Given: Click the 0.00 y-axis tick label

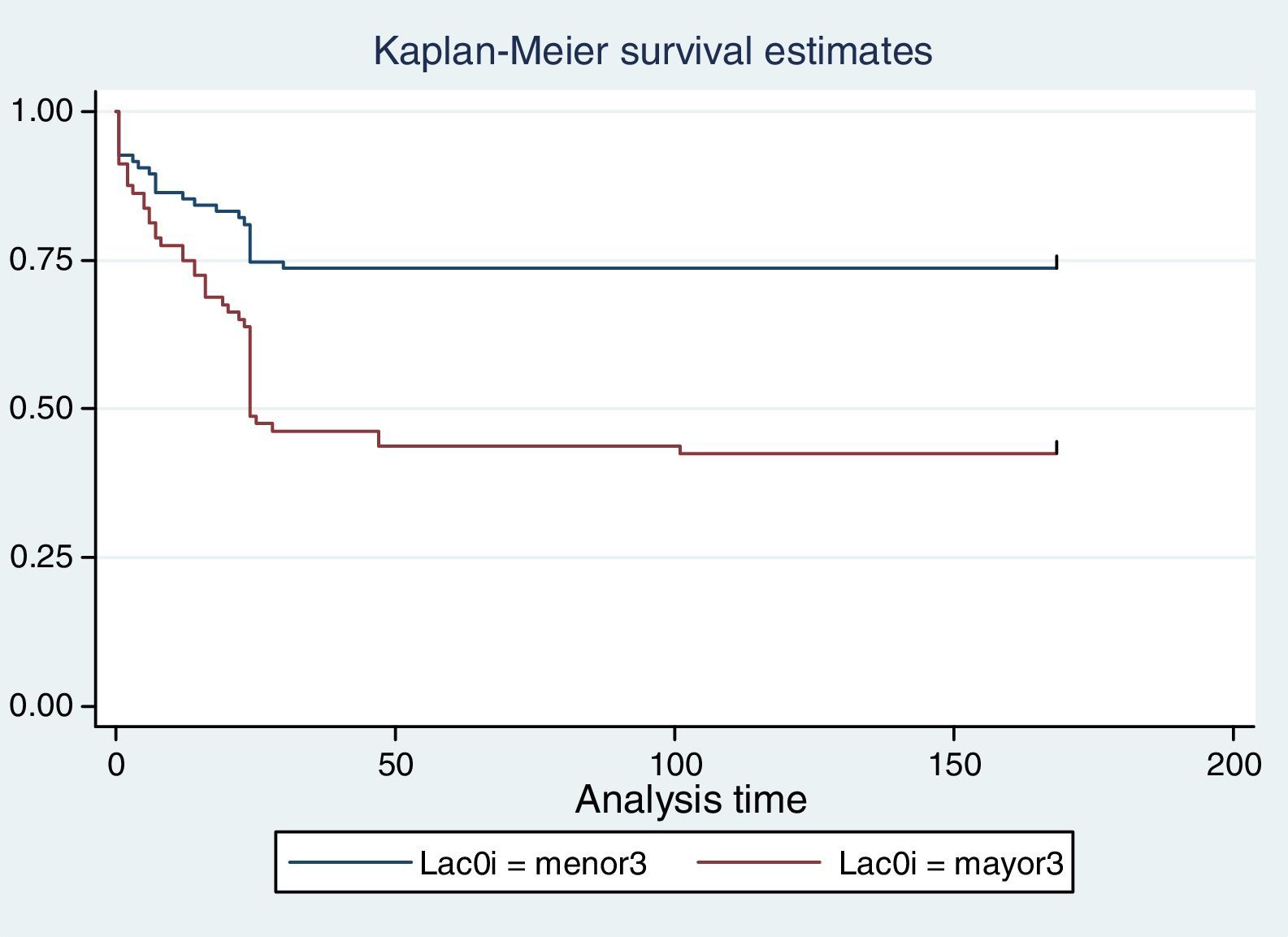Looking at the screenshot, I should pos(41,705).
